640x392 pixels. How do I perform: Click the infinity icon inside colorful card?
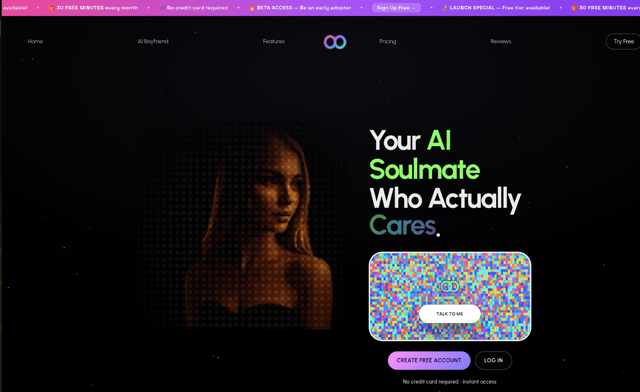click(450, 286)
